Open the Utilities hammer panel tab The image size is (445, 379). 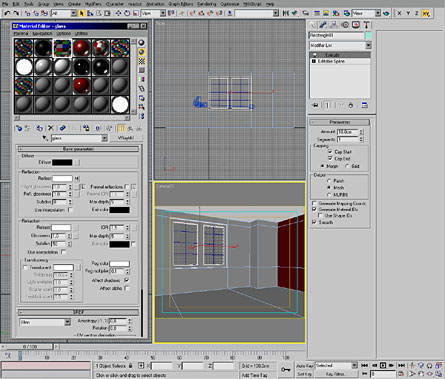(366, 25)
